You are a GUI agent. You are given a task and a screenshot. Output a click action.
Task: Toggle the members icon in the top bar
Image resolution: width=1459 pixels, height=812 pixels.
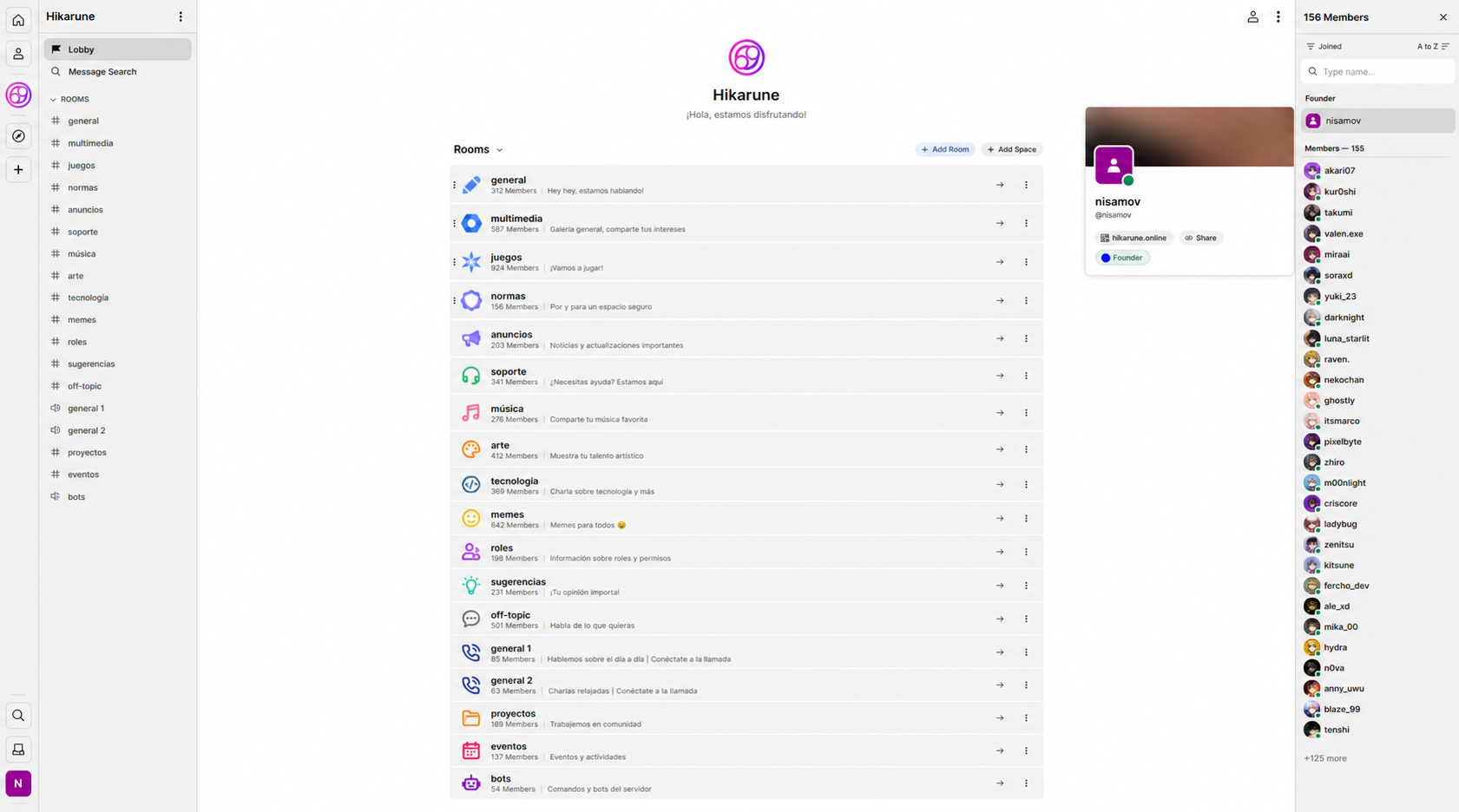(x=1252, y=16)
